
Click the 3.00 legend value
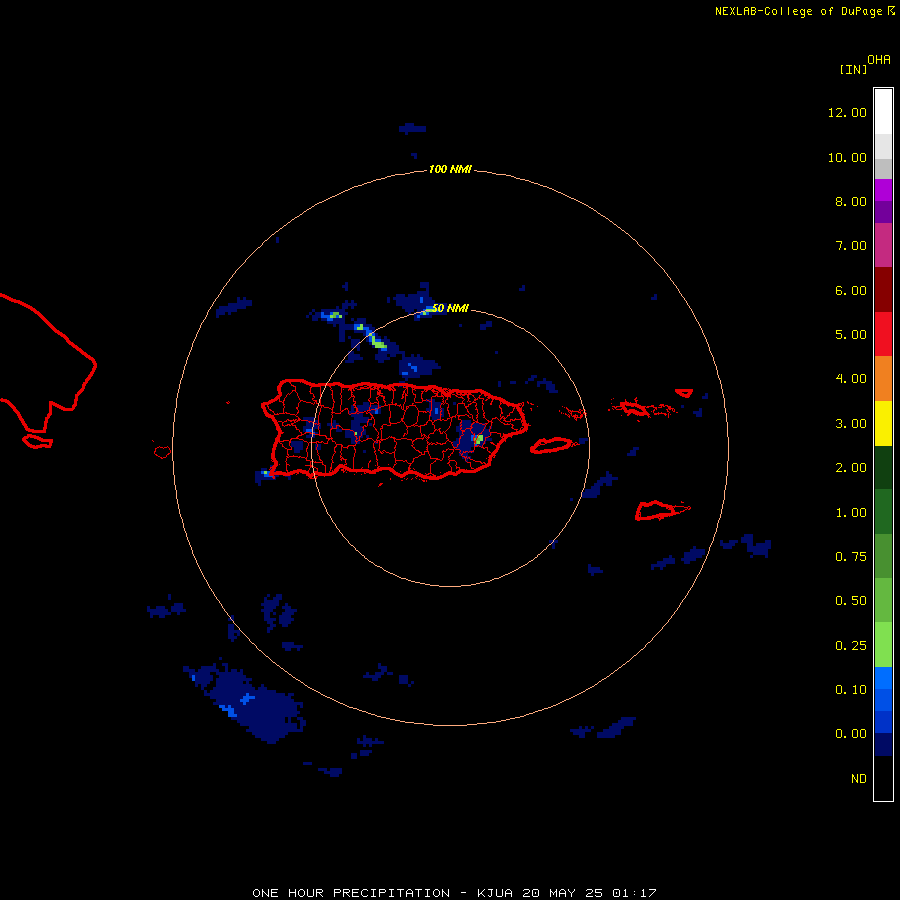pos(851,424)
